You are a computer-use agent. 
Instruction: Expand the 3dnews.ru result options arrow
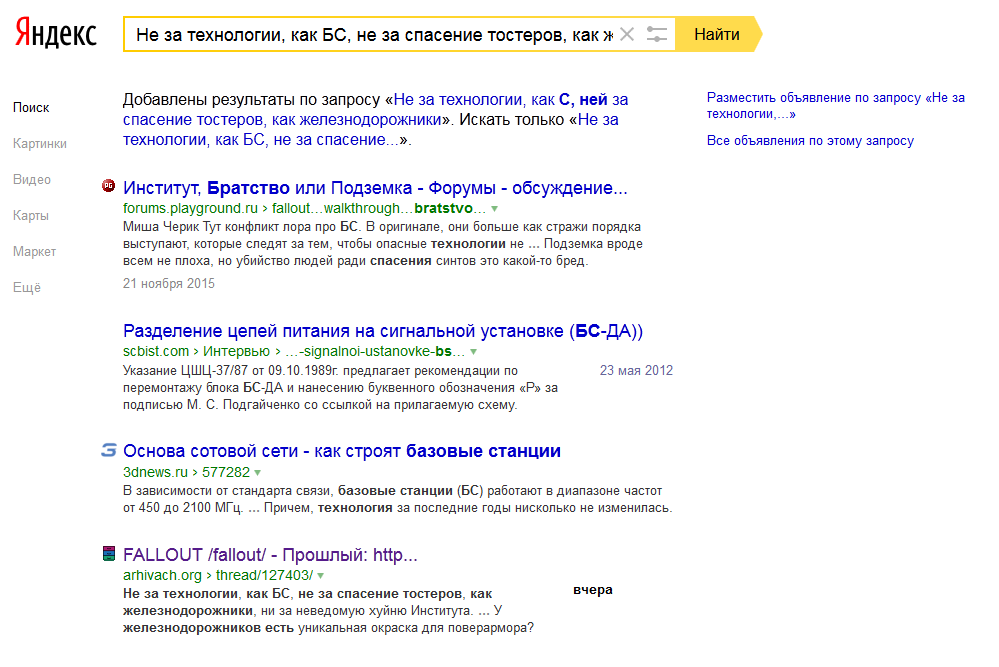pos(258,472)
